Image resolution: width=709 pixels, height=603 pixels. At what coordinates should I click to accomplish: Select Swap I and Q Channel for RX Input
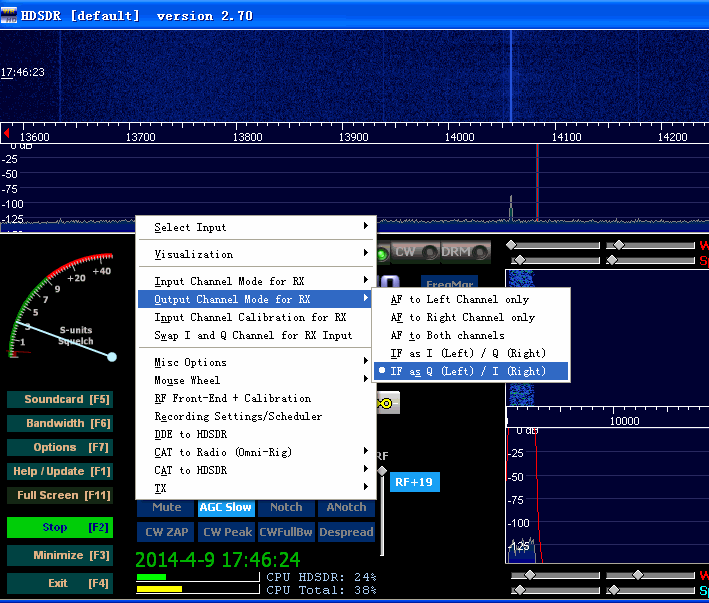pos(256,335)
